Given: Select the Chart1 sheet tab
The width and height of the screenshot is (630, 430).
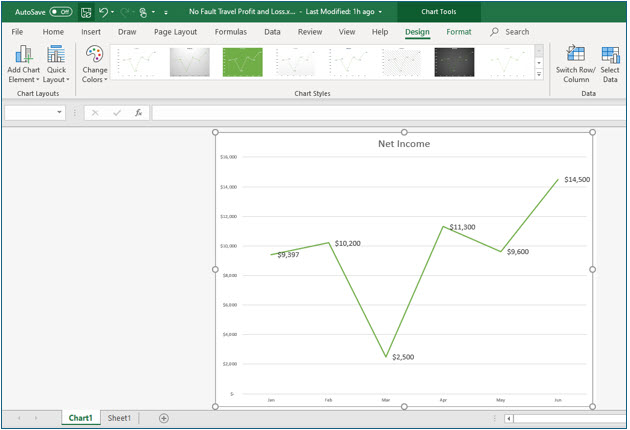Looking at the screenshot, I should (80, 418).
